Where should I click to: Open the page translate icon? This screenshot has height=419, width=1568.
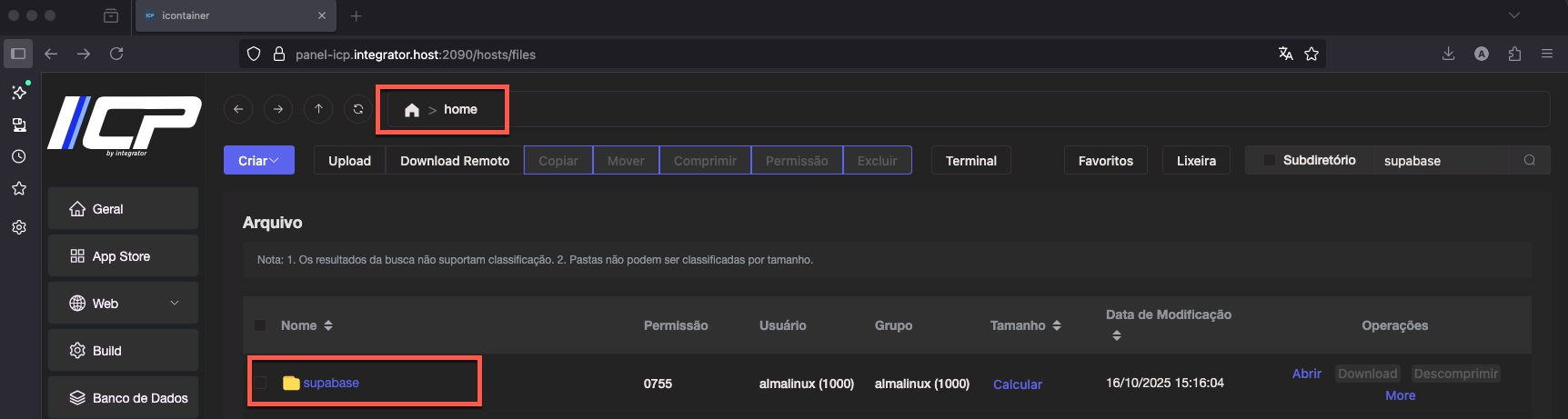coord(1285,54)
